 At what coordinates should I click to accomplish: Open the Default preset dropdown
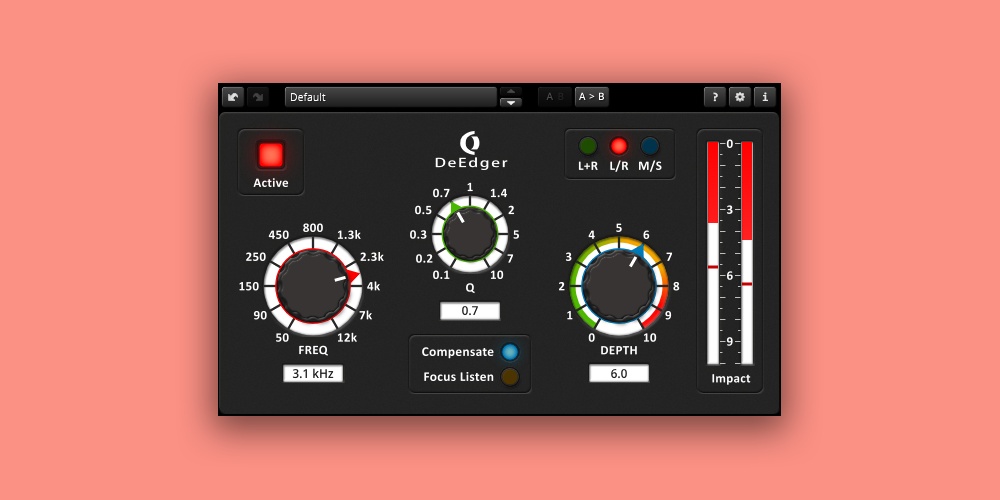(x=390, y=97)
